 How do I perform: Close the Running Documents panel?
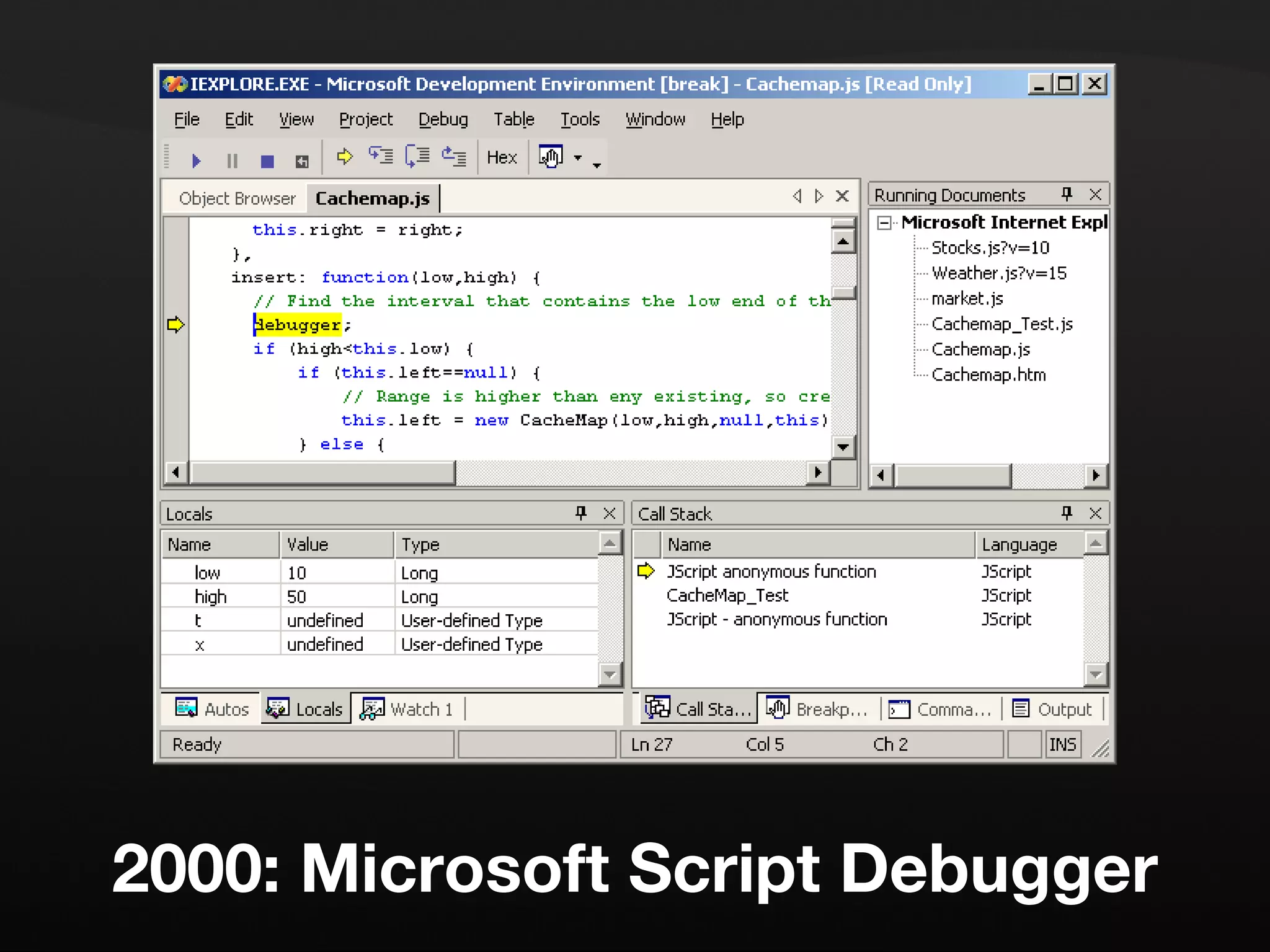point(1096,195)
